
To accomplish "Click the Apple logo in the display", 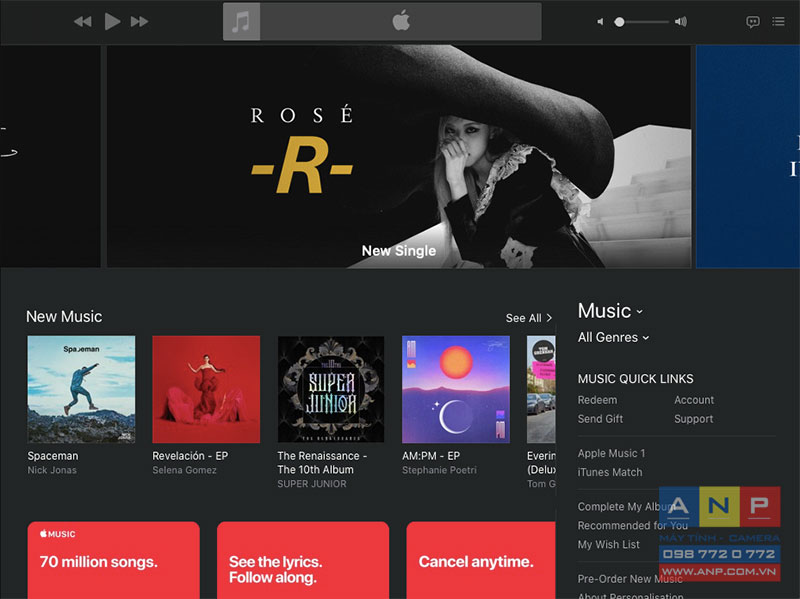I will pyautogui.click(x=401, y=21).
